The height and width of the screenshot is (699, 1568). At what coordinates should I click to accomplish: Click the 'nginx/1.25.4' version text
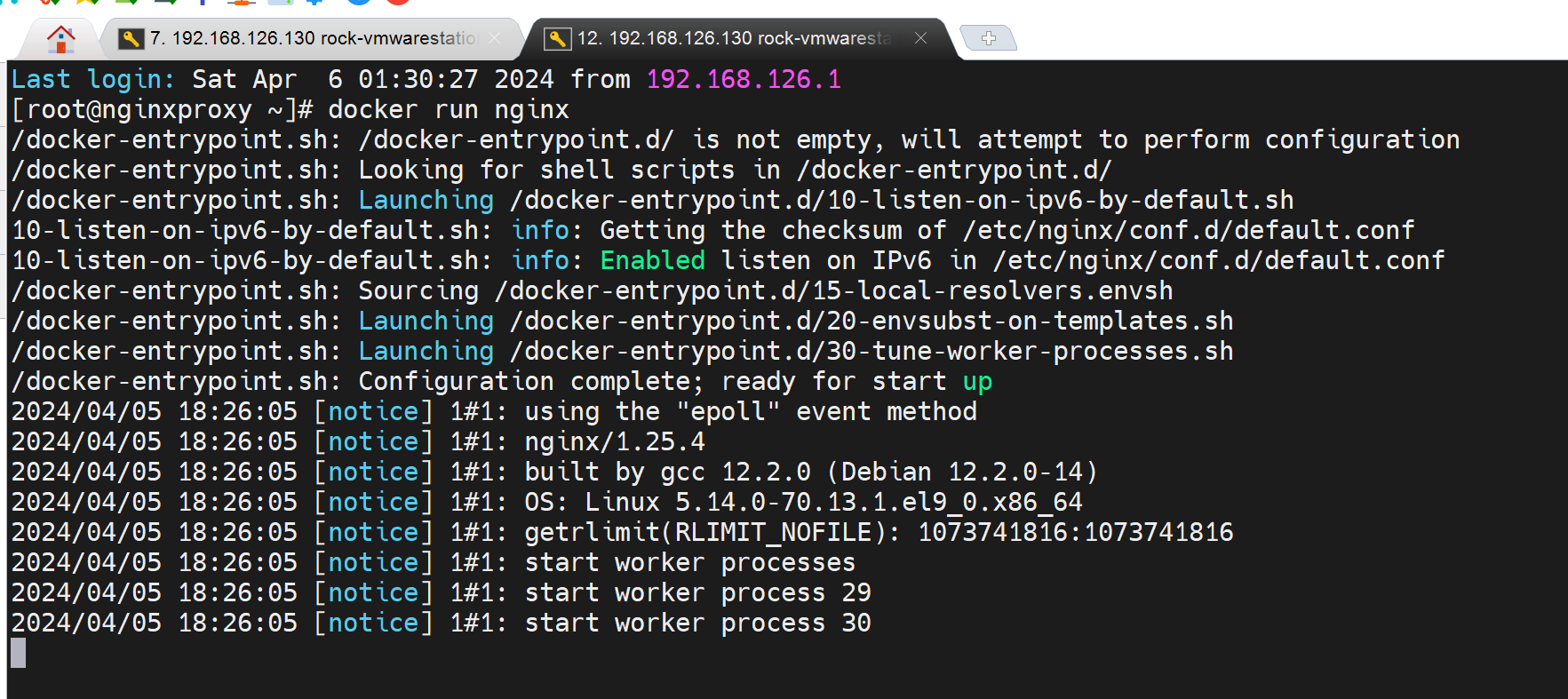coord(614,441)
